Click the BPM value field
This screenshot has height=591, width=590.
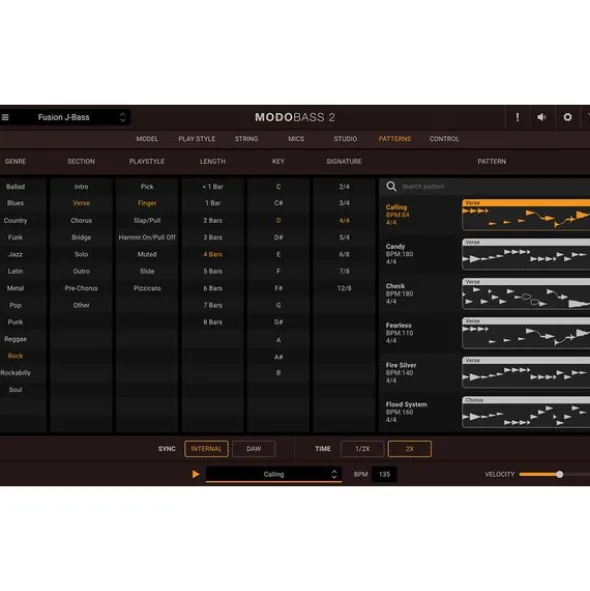[384, 474]
